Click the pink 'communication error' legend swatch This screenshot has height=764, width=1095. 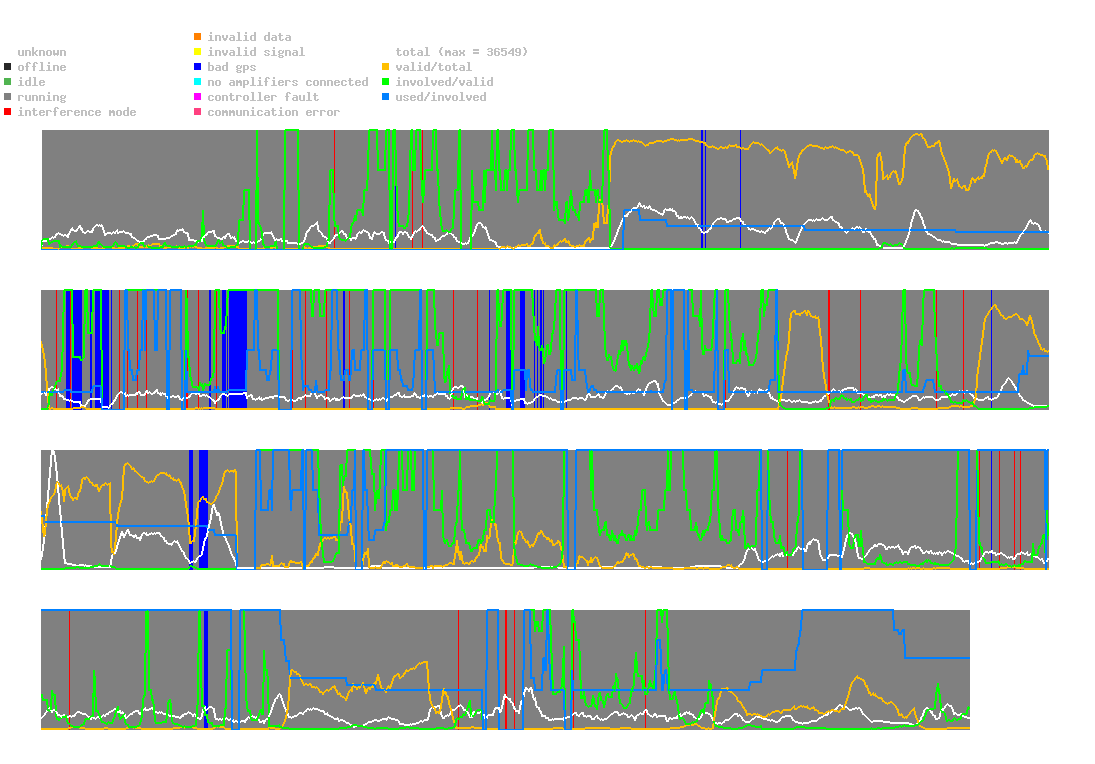tap(198, 112)
